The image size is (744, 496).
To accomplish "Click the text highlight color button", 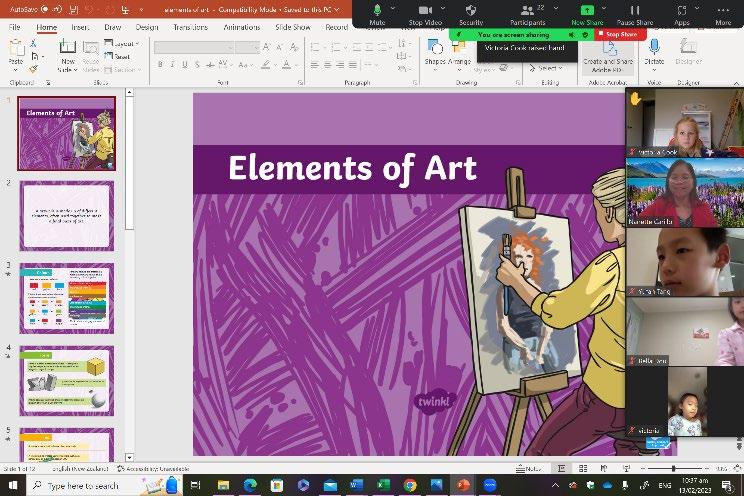I will (266, 65).
